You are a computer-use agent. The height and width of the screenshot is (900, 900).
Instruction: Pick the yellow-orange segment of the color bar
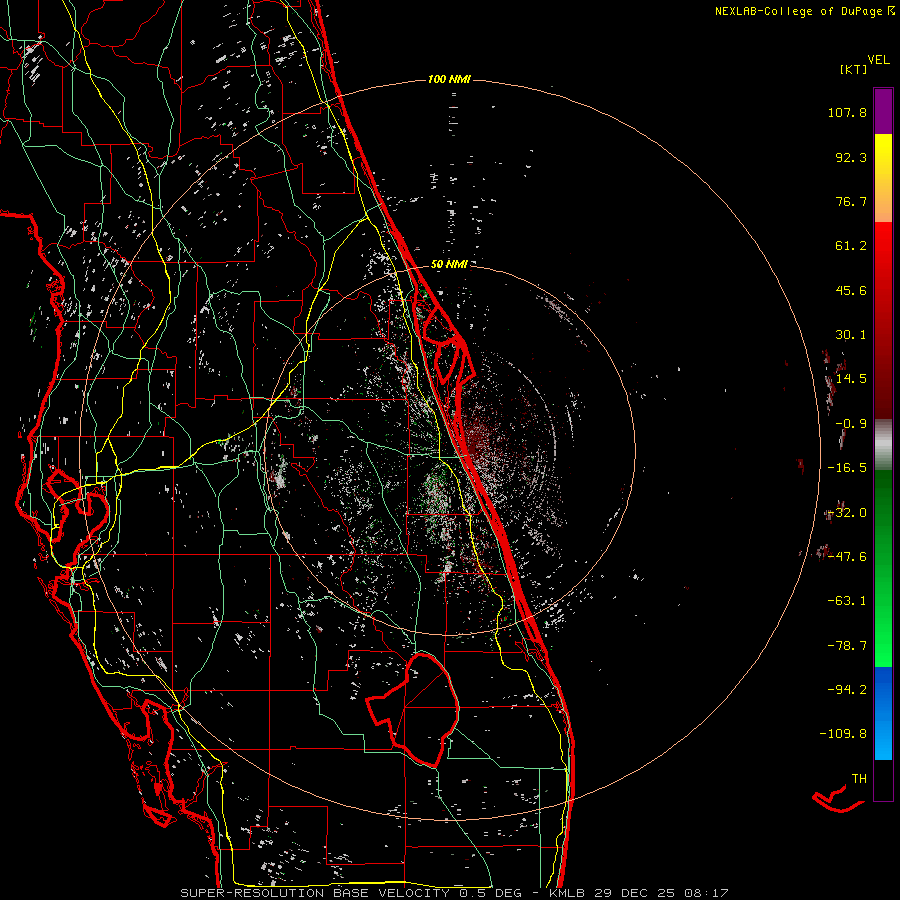coord(883,178)
